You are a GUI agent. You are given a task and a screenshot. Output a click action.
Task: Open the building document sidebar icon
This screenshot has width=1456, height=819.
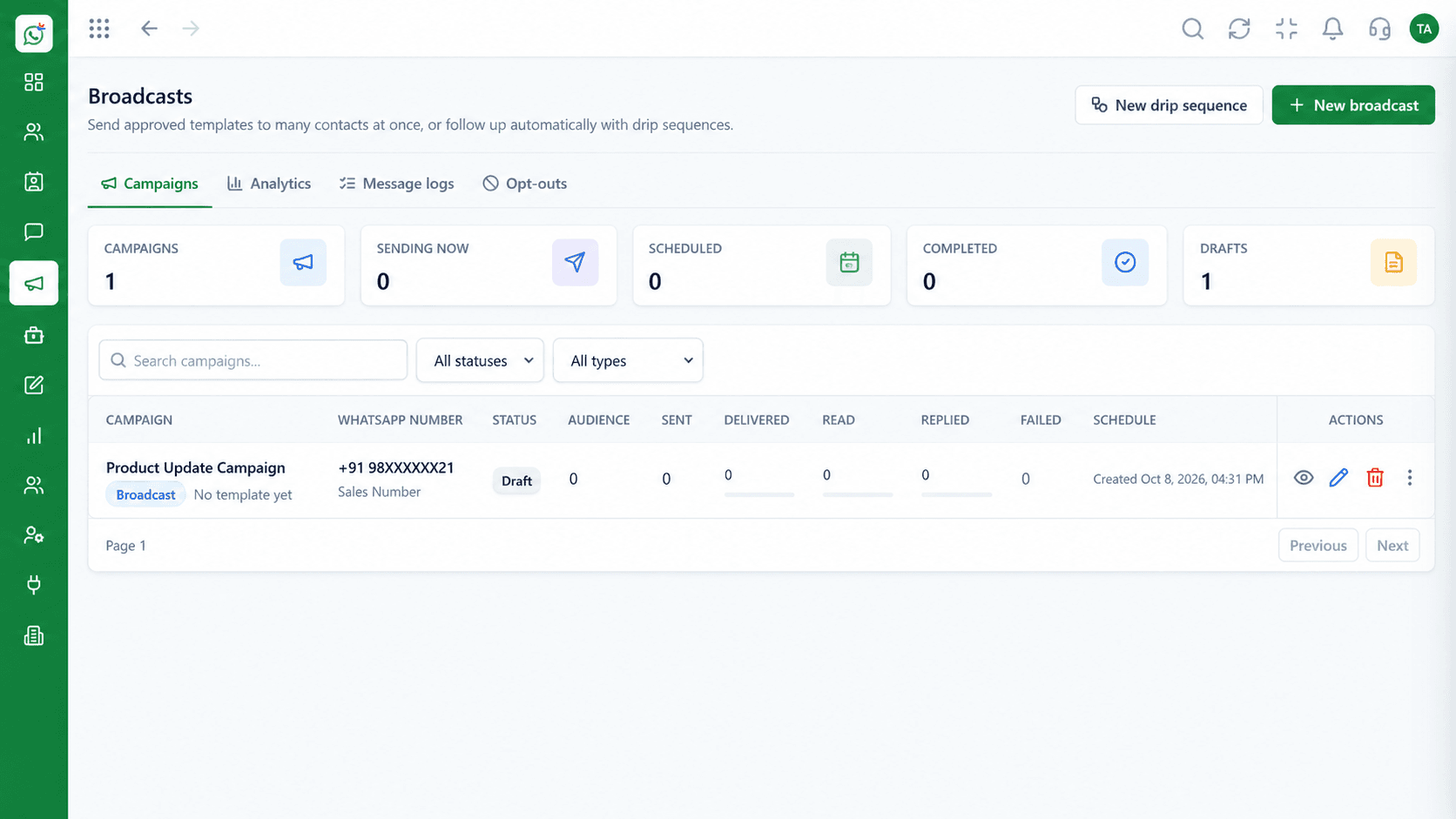coord(34,636)
